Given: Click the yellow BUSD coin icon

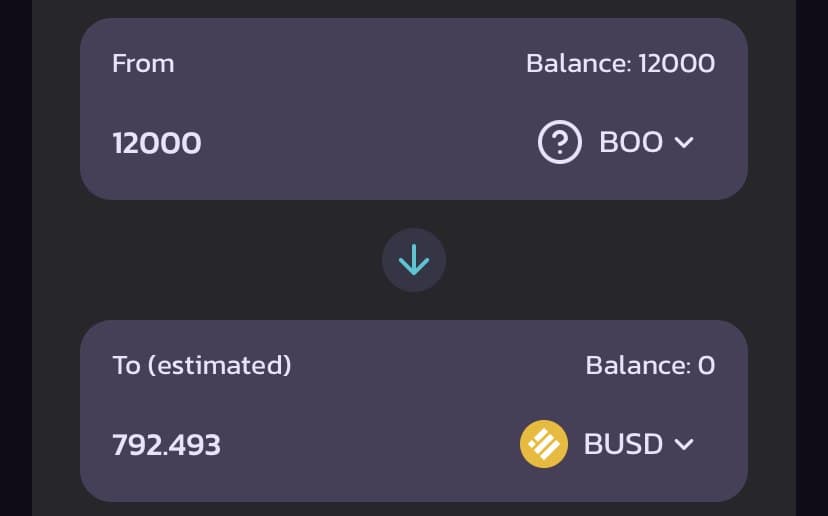Looking at the screenshot, I should click(544, 444).
